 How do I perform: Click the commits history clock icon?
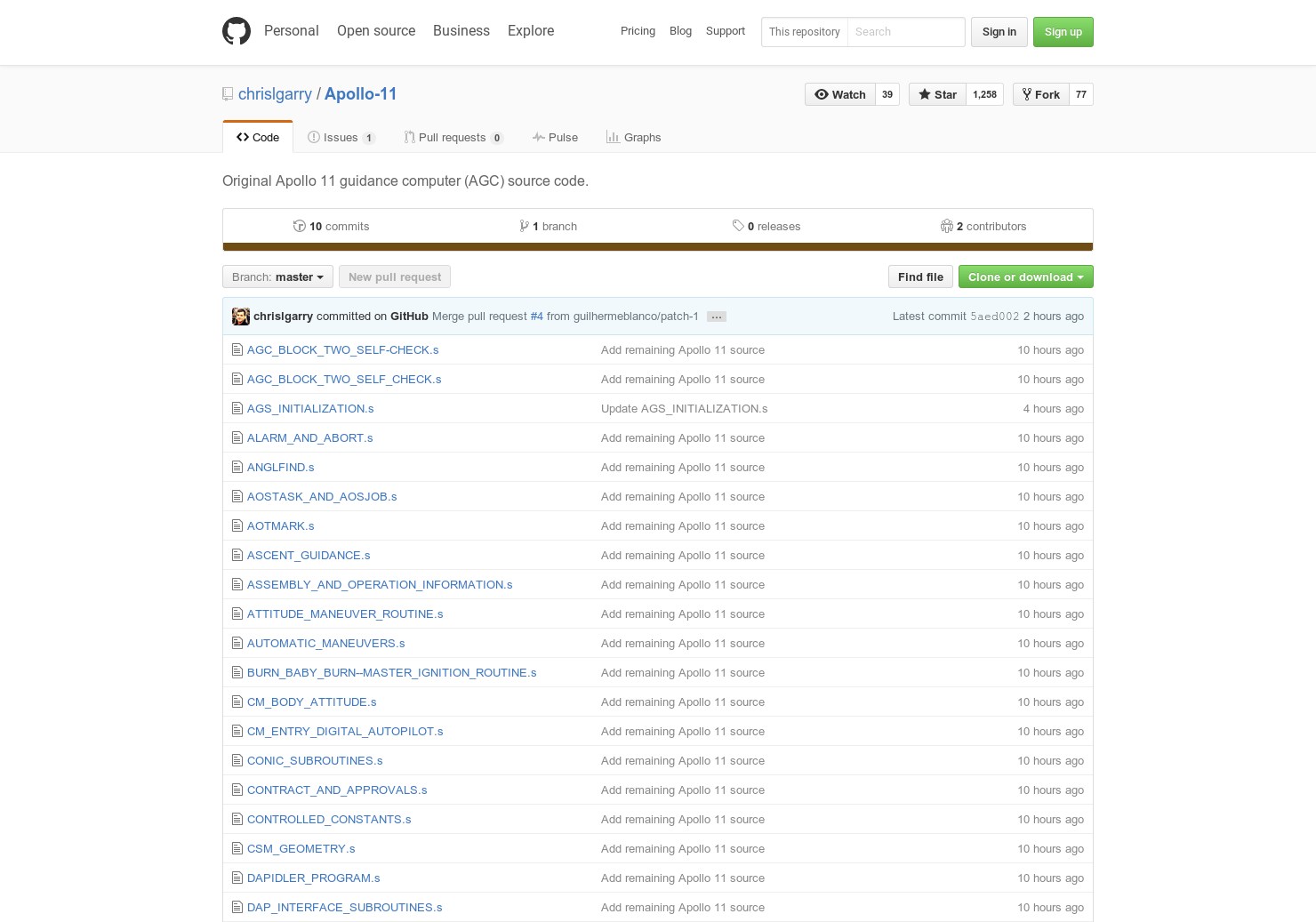(x=300, y=227)
